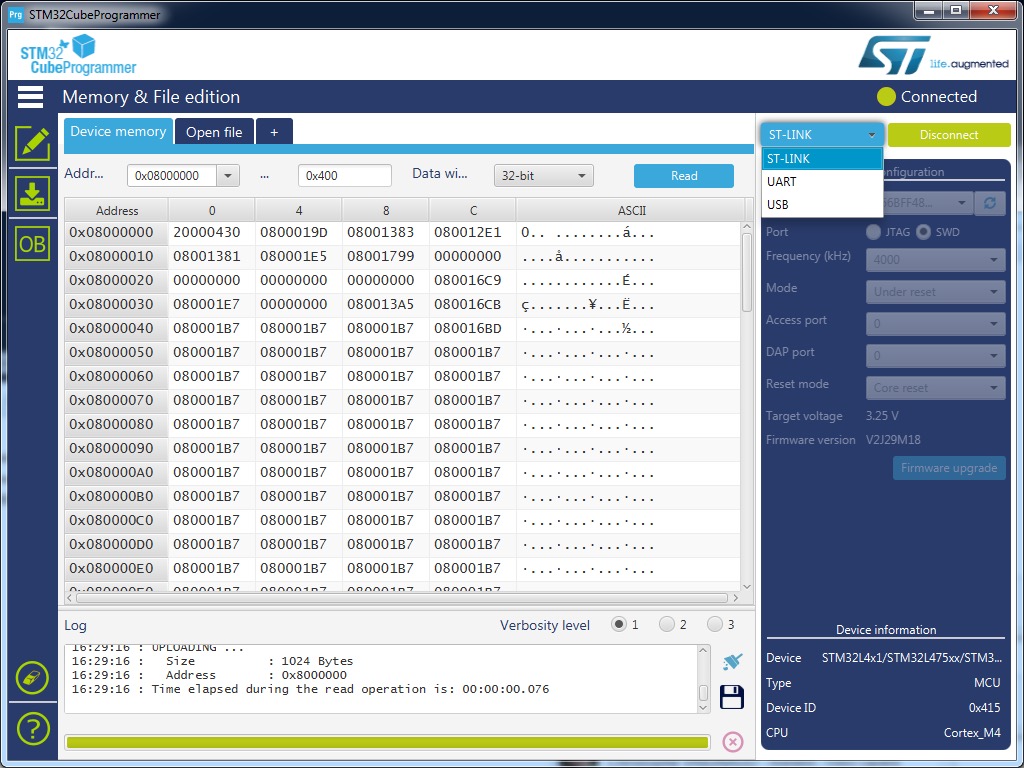Open the Option Bytes (OB) panel

coord(32,244)
